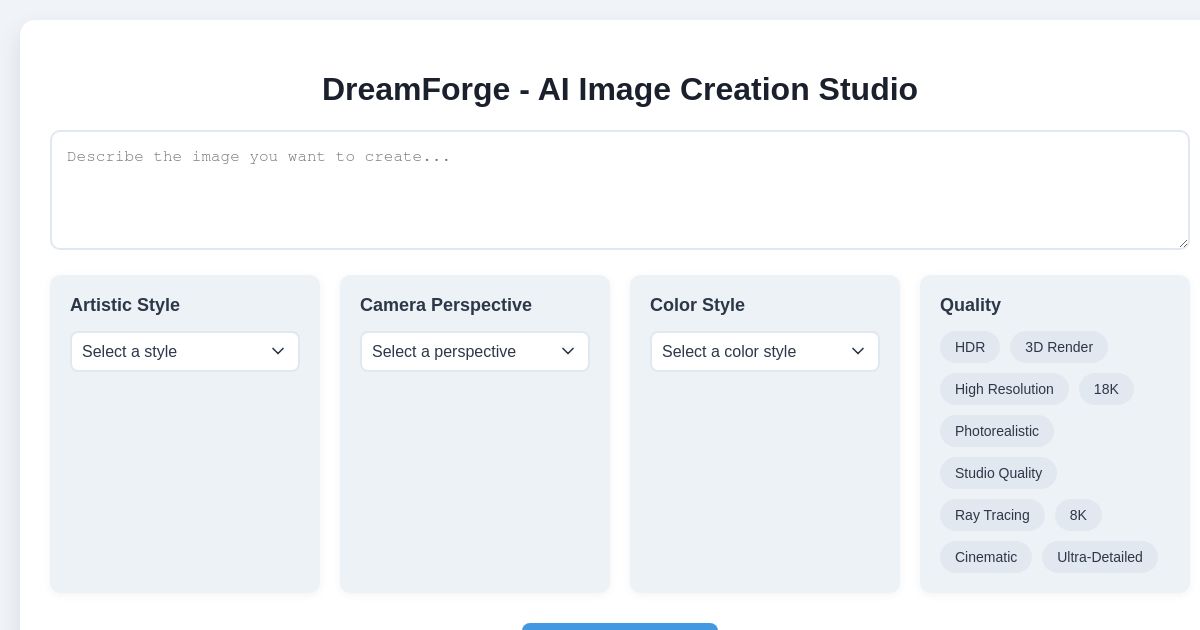Enable the 8K quality tag
This screenshot has width=1200, height=630.
point(1078,515)
